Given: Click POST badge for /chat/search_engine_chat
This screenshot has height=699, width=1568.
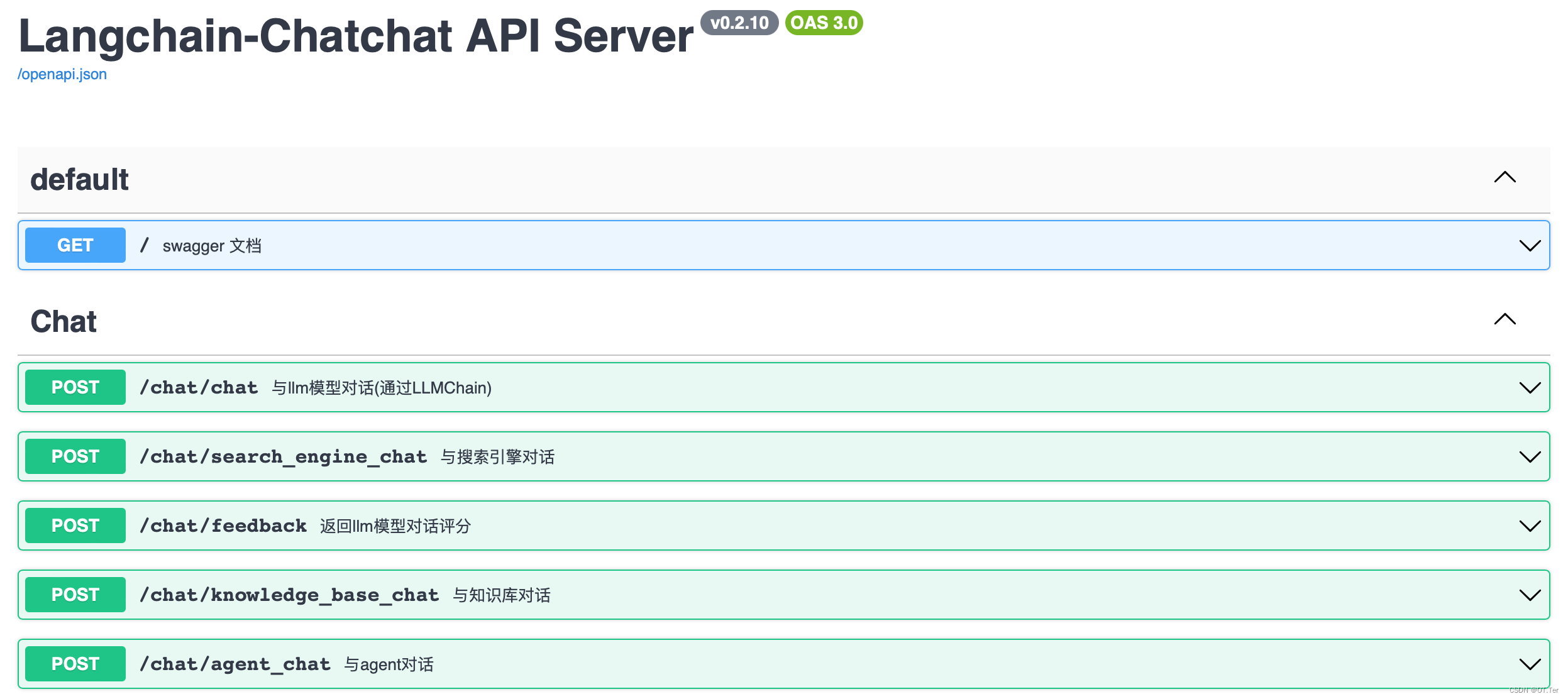Looking at the screenshot, I should point(75,456).
